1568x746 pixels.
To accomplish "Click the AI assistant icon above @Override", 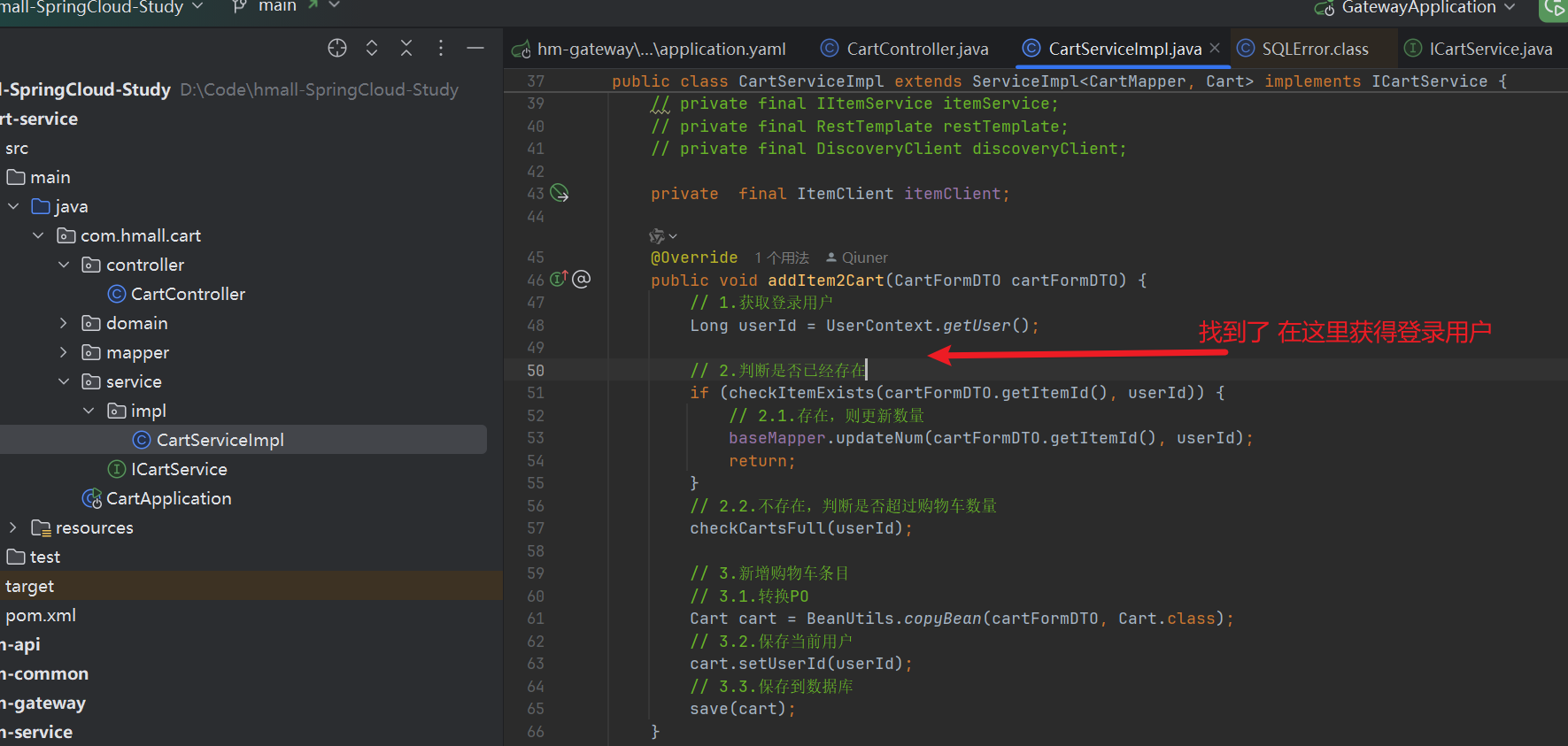I will pos(657,236).
